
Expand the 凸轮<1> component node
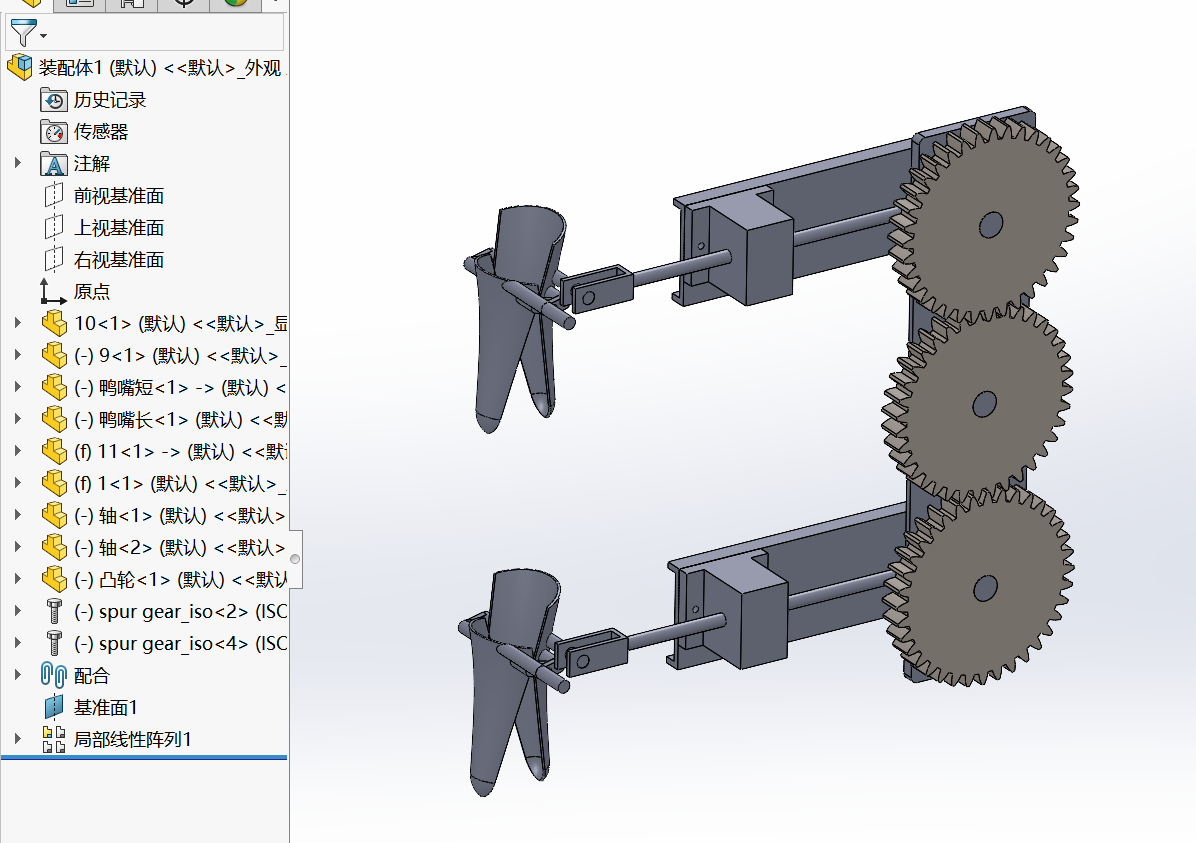click(x=18, y=580)
